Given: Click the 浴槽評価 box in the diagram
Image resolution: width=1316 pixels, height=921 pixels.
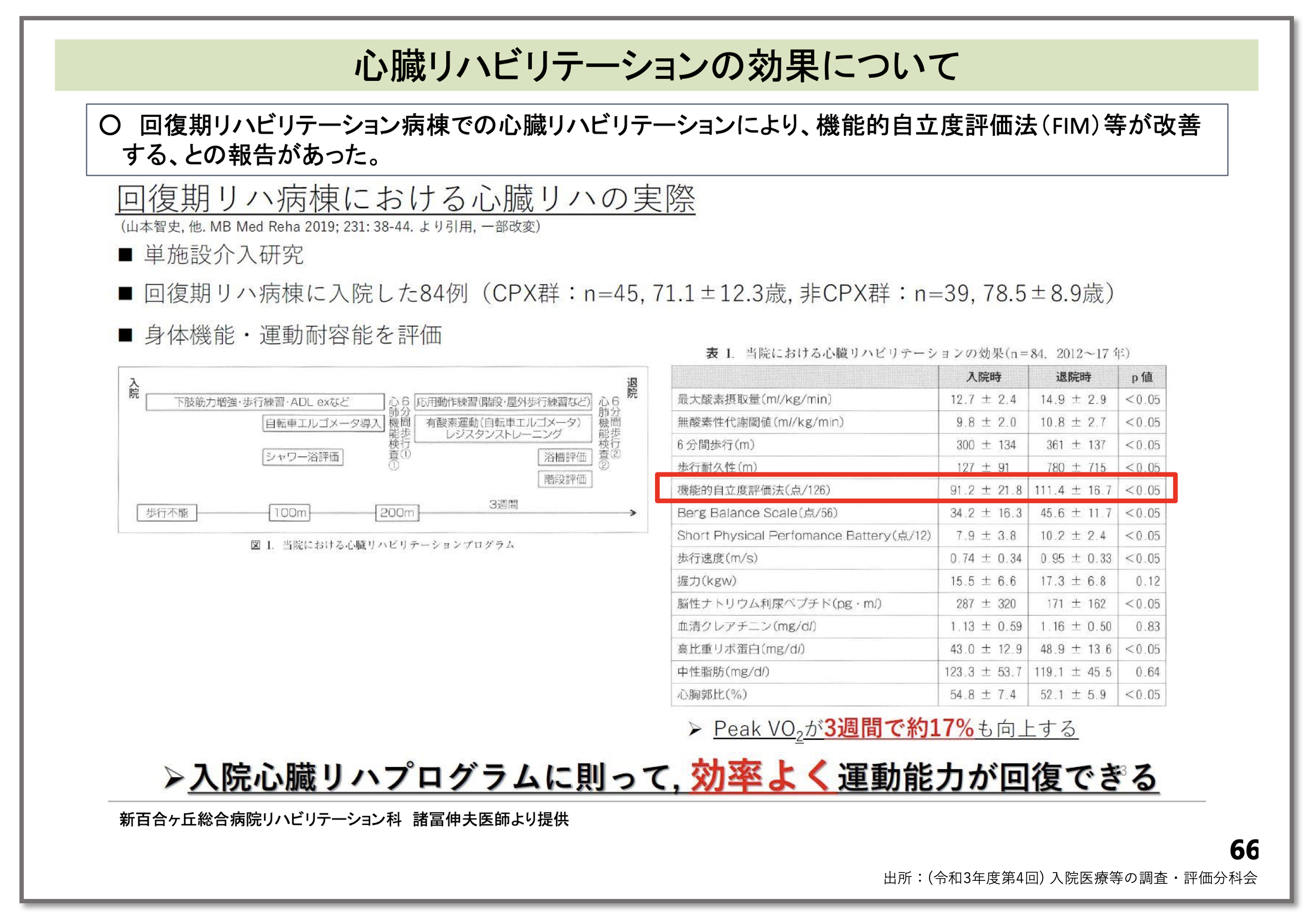Looking at the screenshot, I should click(x=565, y=457).
